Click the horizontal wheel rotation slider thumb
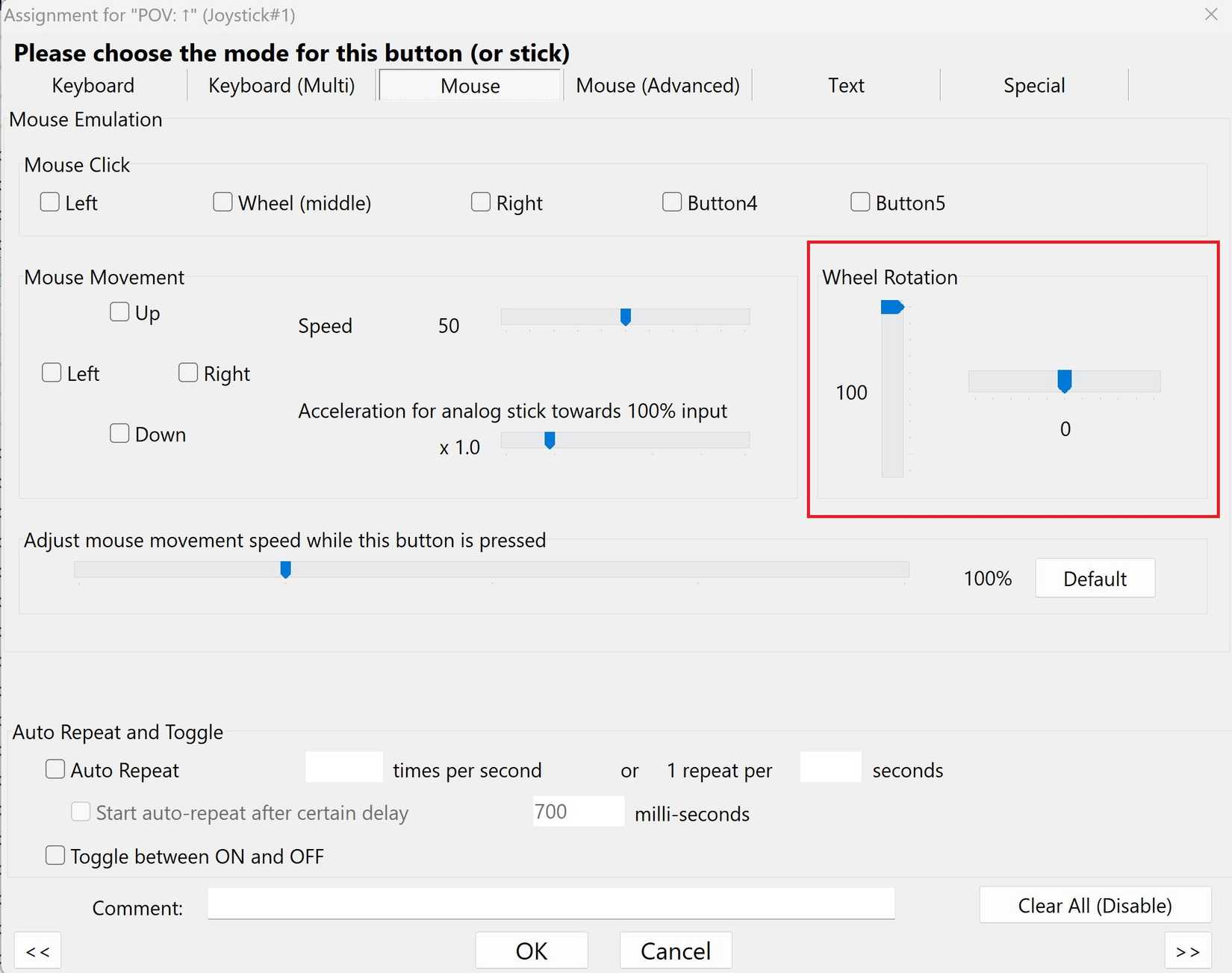Screen dimensions: 1232x973 1065,381
